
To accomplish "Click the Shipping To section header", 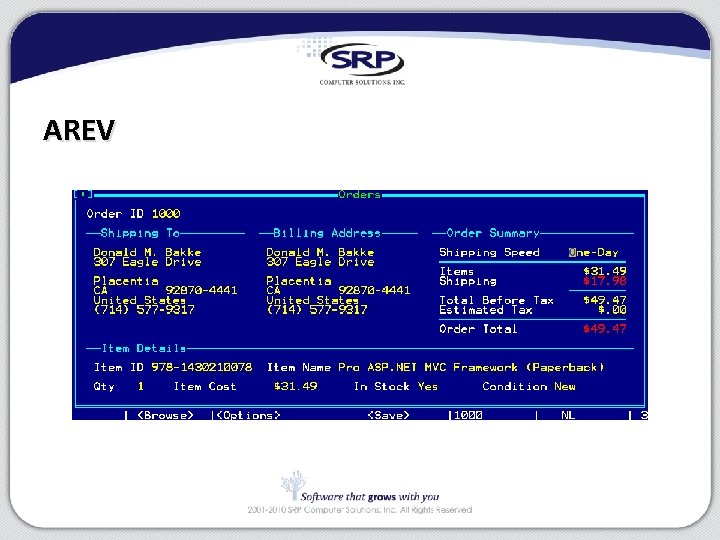I will point(140,233).
